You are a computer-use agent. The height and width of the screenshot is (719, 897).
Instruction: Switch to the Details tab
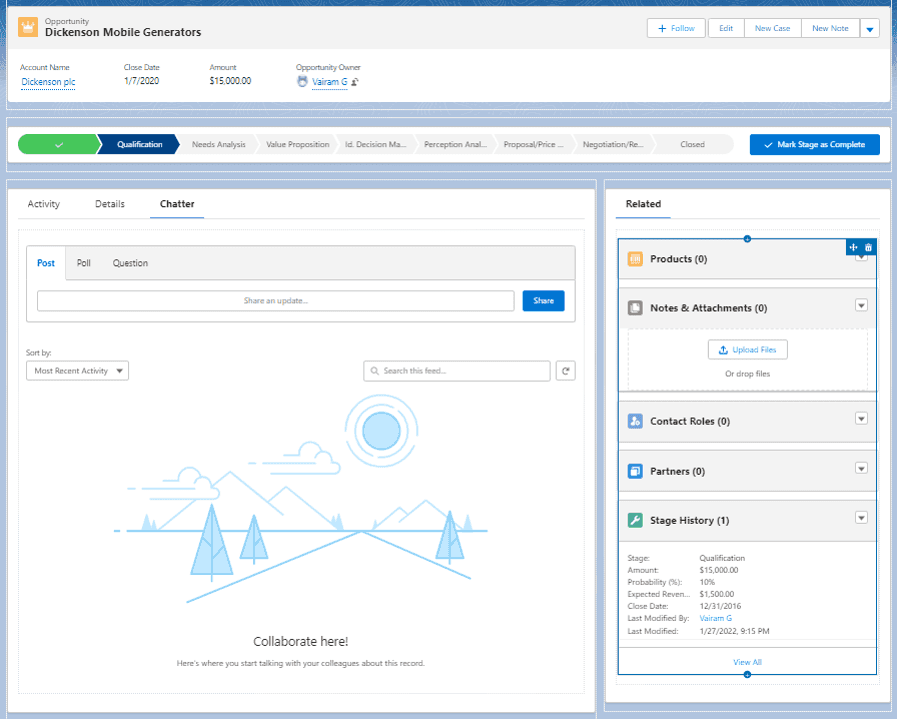[110, 204]
